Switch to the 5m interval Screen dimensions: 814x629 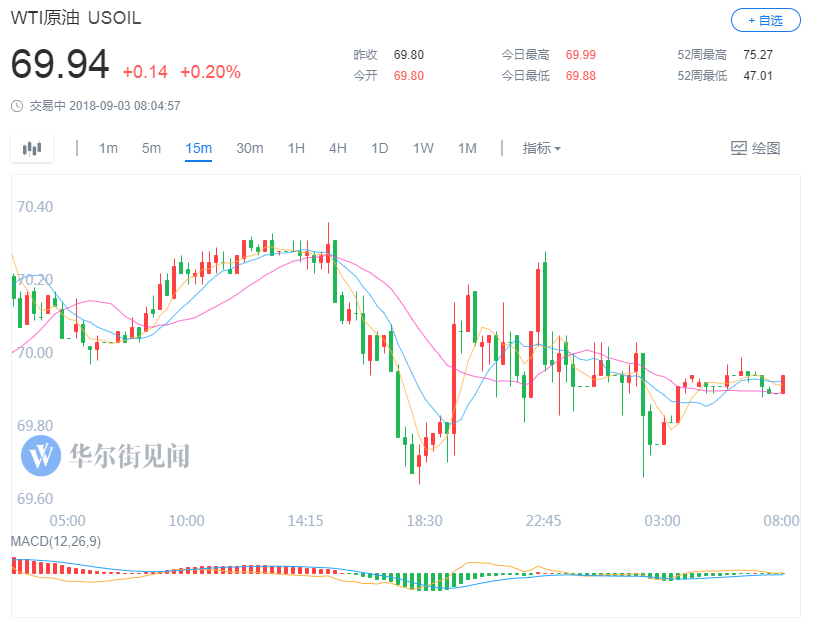(151, 148)
